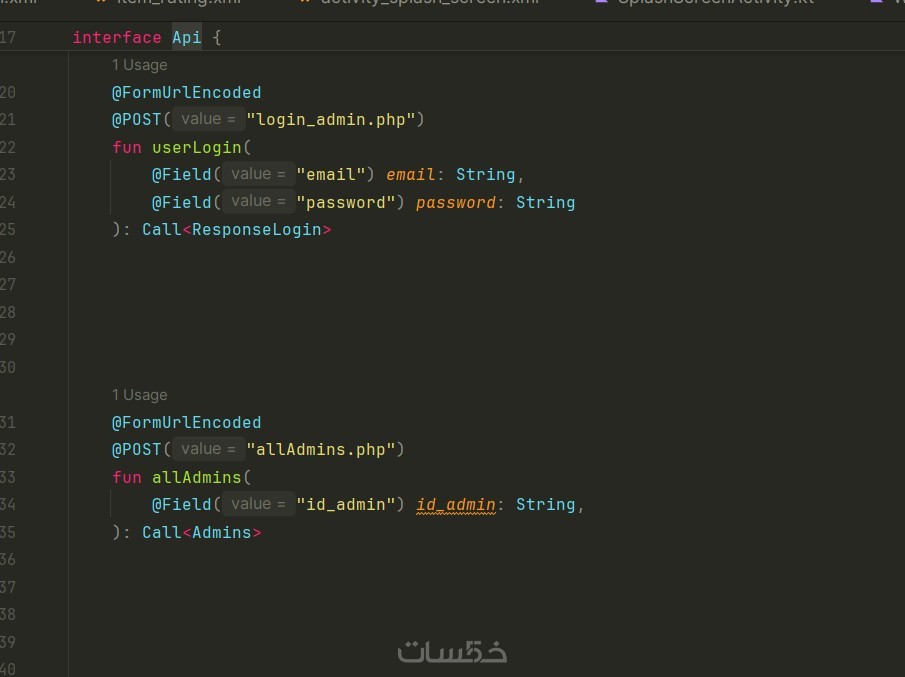Screen dimensions: 905x677
Task: Click the String type after email
Action: pyautogui.click(x=485, y=174)
